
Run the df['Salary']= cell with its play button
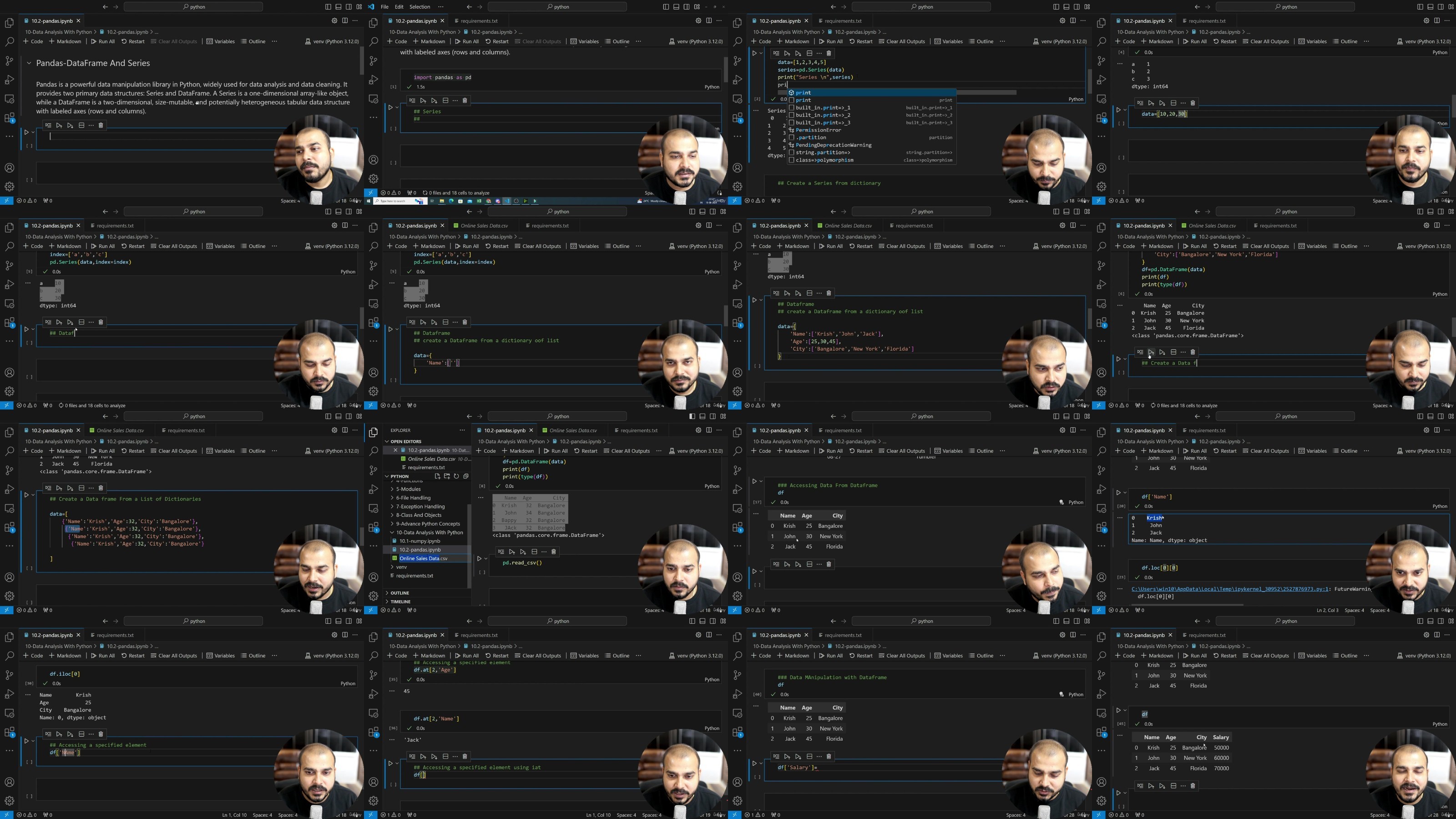[754, 763]
